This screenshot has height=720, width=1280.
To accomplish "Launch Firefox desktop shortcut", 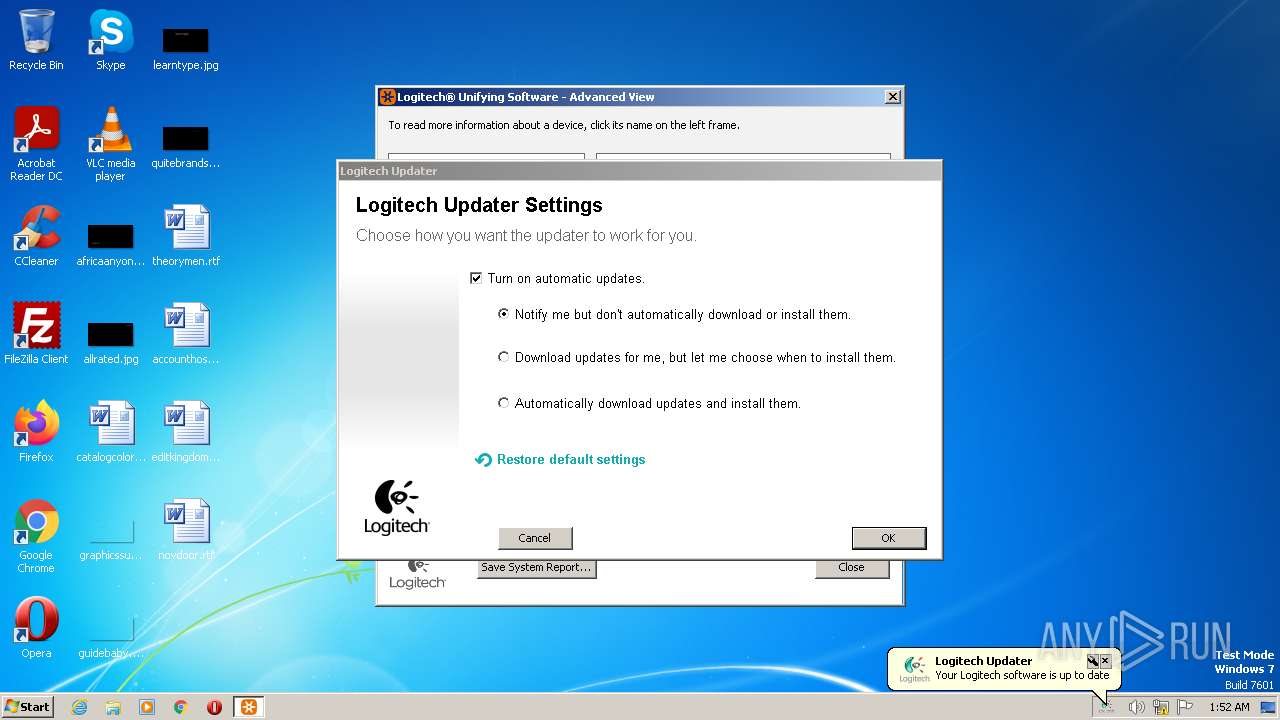I will click(x=36, y=432).
